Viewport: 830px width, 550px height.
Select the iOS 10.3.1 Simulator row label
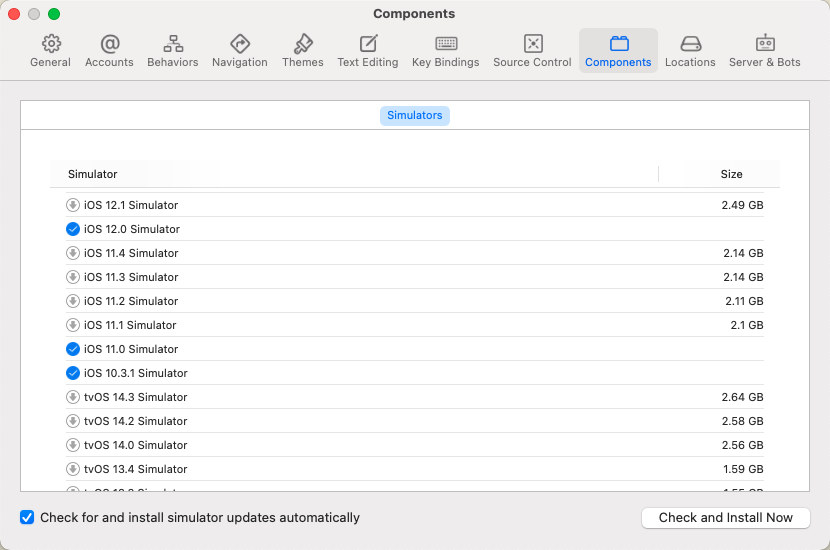[136, 373]
